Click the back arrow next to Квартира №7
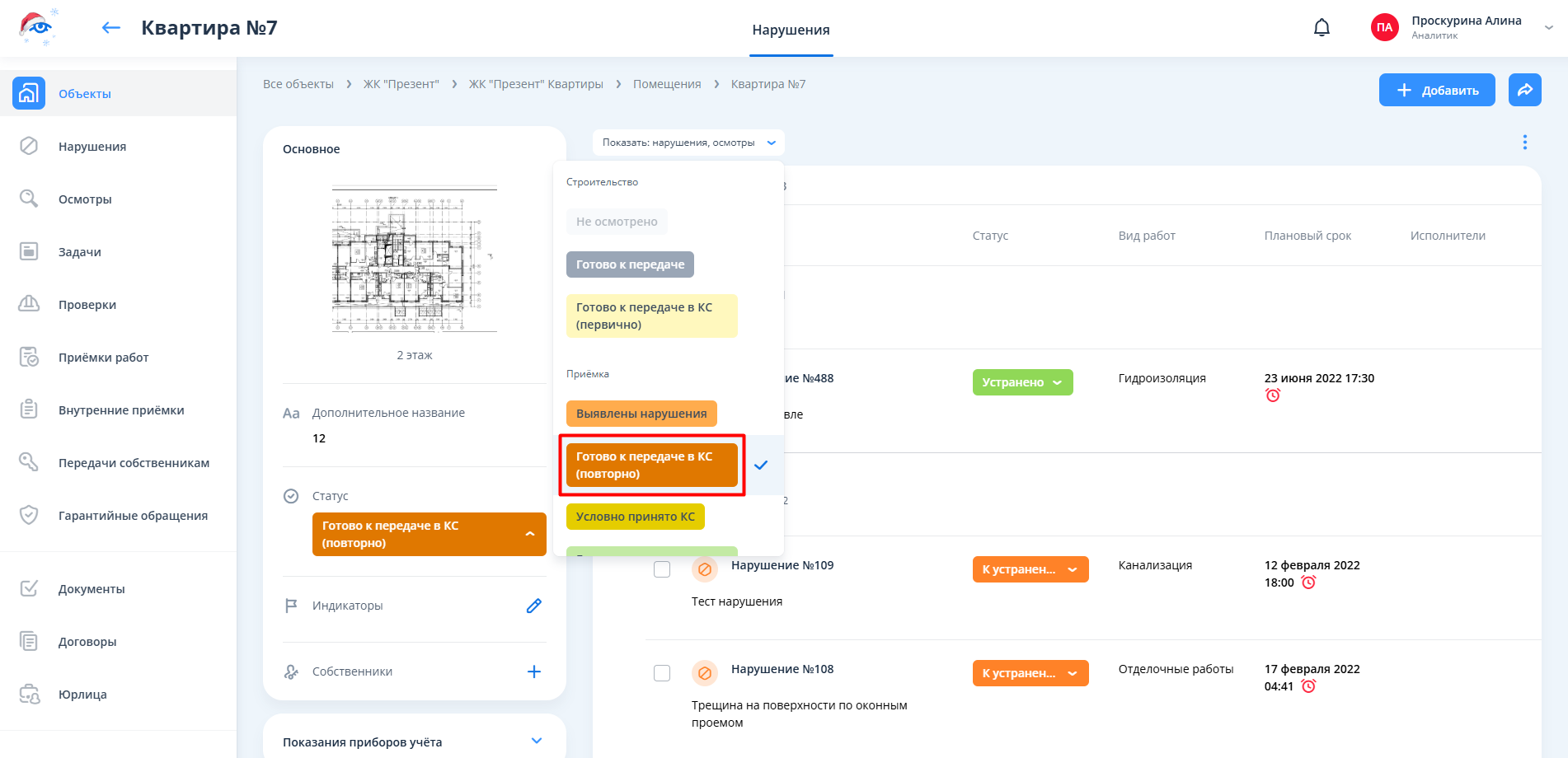This screenshot has height=758, width=1568. 111,28
